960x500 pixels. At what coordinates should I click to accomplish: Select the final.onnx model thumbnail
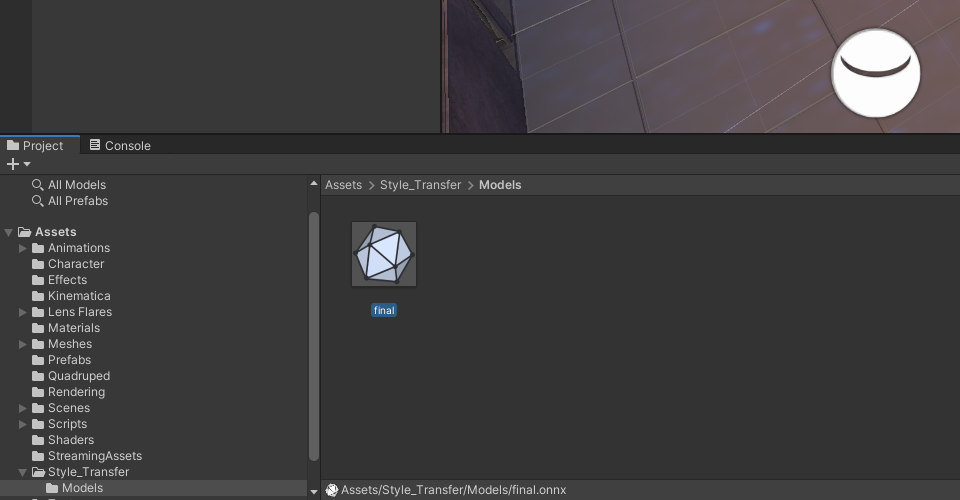click(384, 254)
